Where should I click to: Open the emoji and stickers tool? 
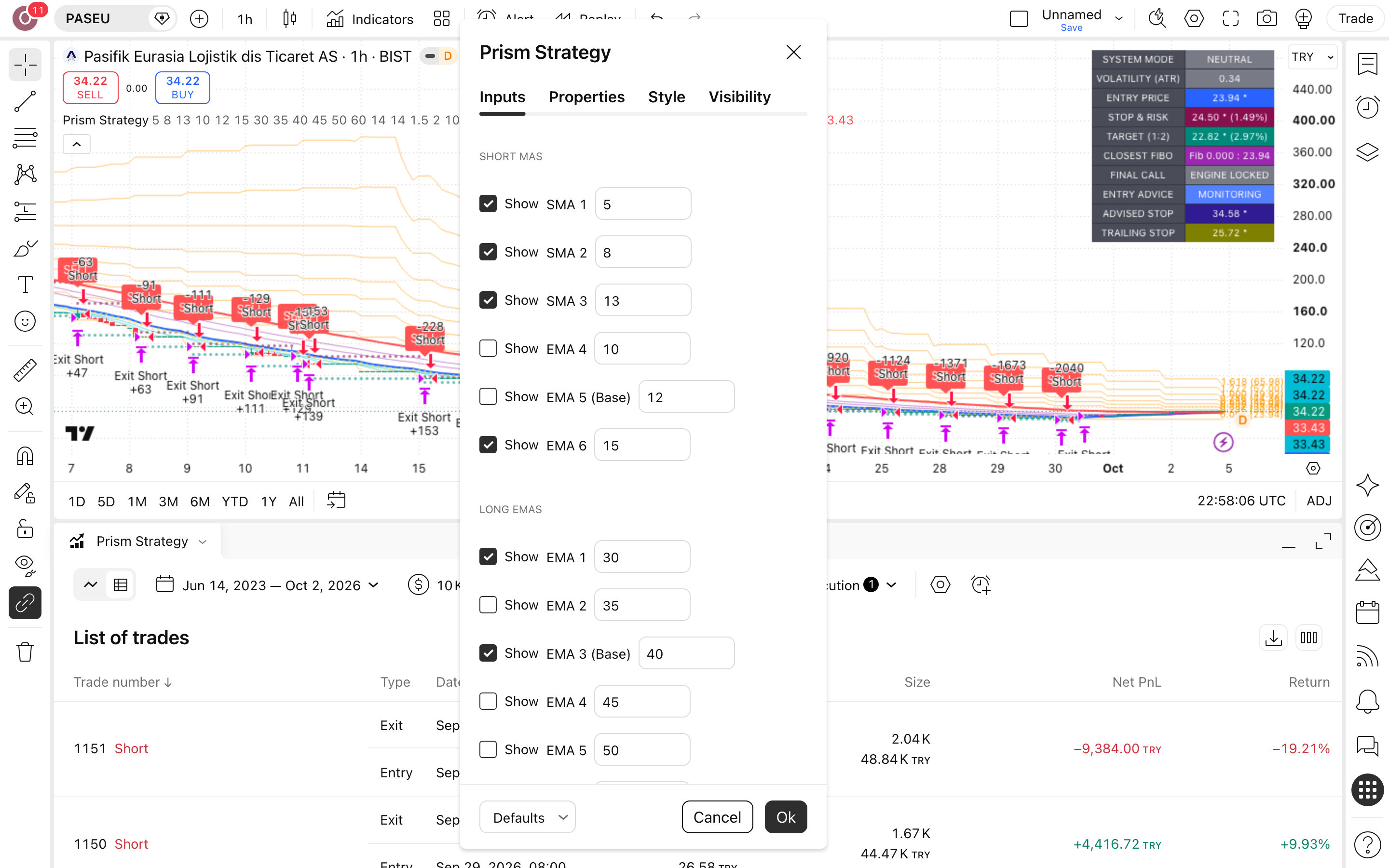click(25, 322)
